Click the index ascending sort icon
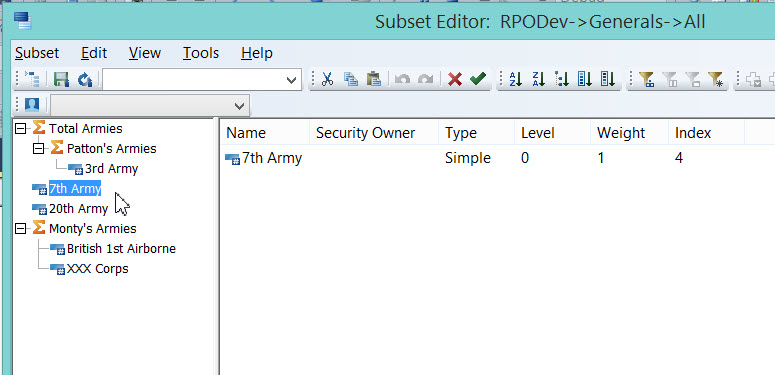Viewport: 775px width, 375px height. click(x=585, y=79)
